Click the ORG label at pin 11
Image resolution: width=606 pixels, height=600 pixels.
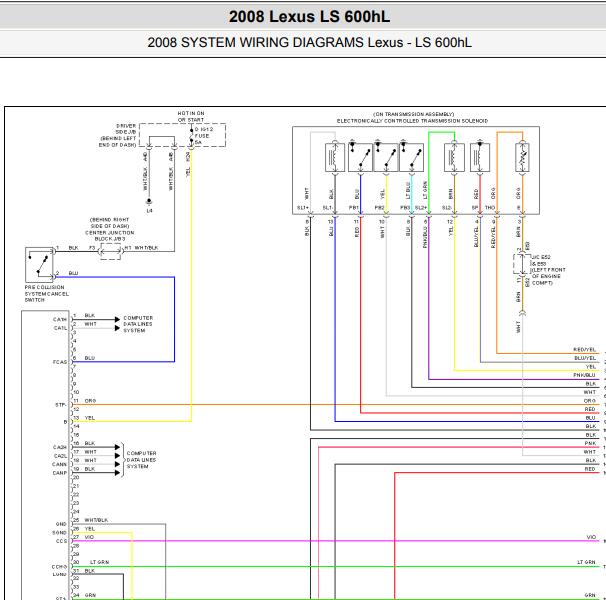tap(90, 401)
